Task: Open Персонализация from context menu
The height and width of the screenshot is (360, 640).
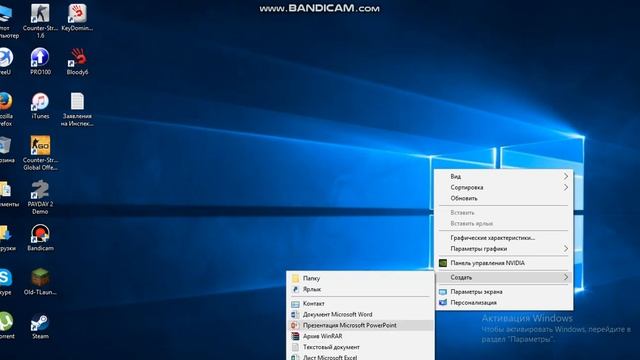Action: click(504, 302)
